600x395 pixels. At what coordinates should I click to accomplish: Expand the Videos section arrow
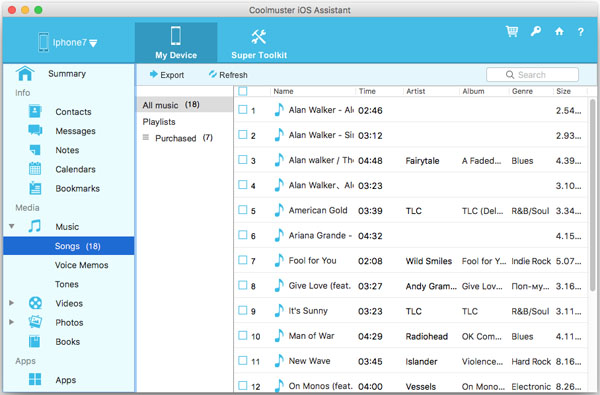11,303
